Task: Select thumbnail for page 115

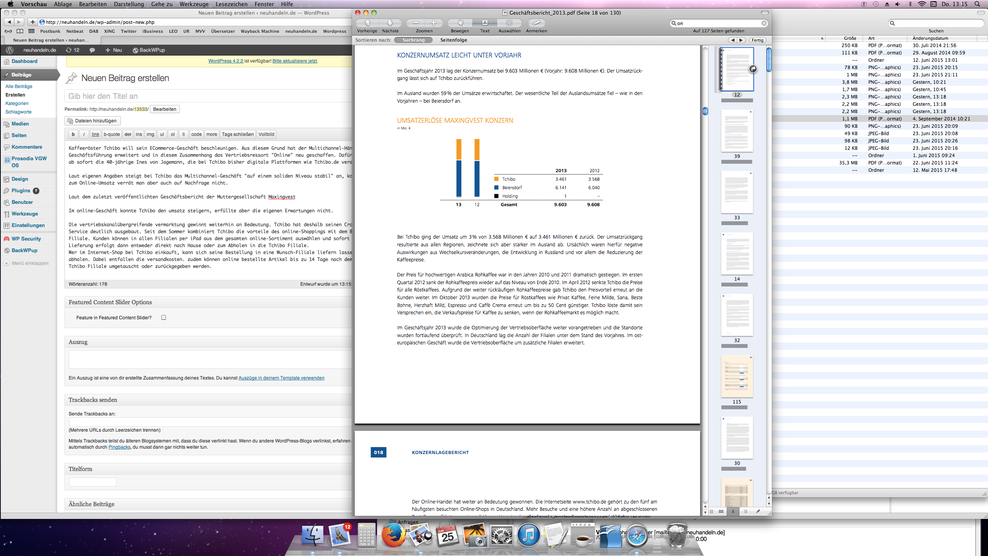Action: [737, 376]
